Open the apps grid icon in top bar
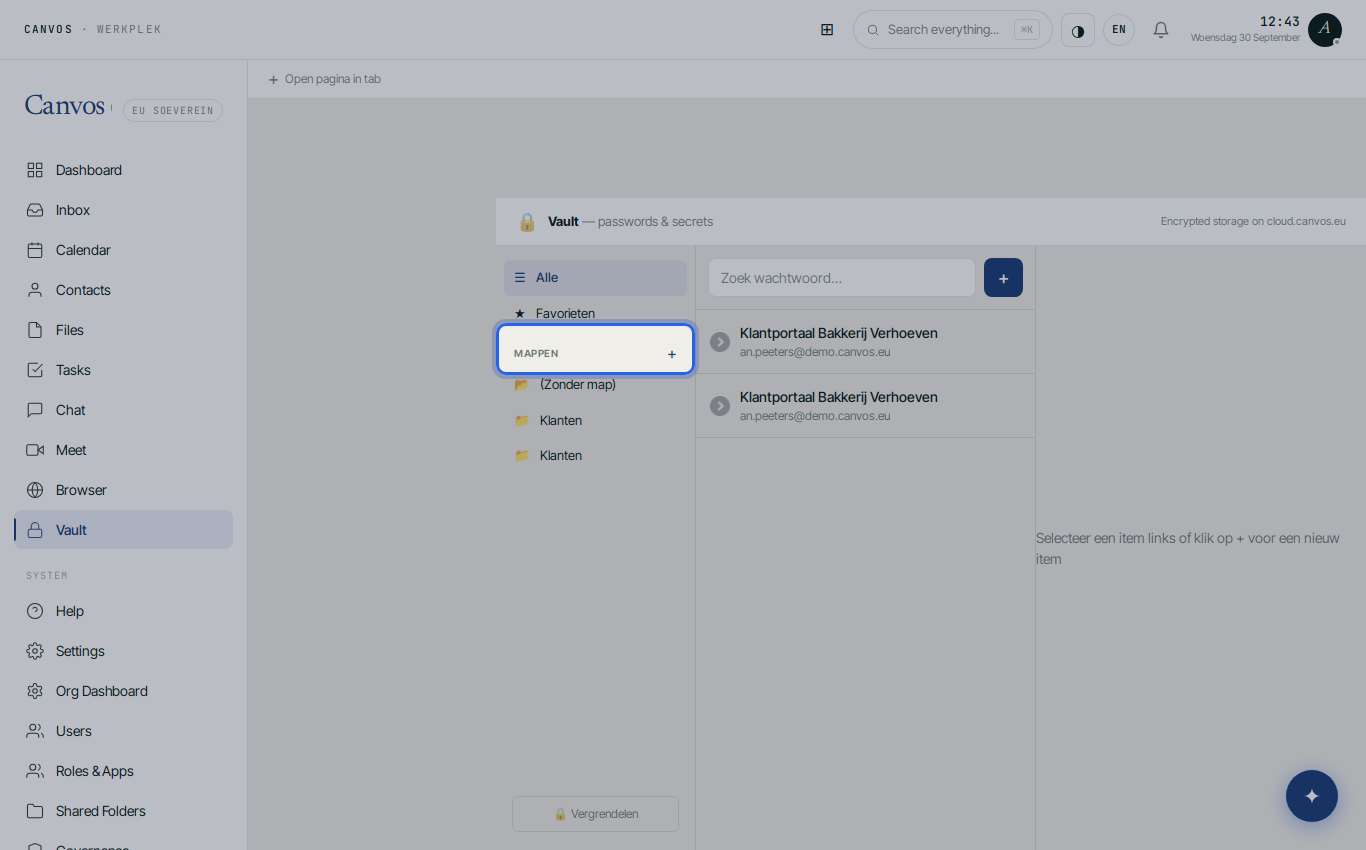 point(827,30)
